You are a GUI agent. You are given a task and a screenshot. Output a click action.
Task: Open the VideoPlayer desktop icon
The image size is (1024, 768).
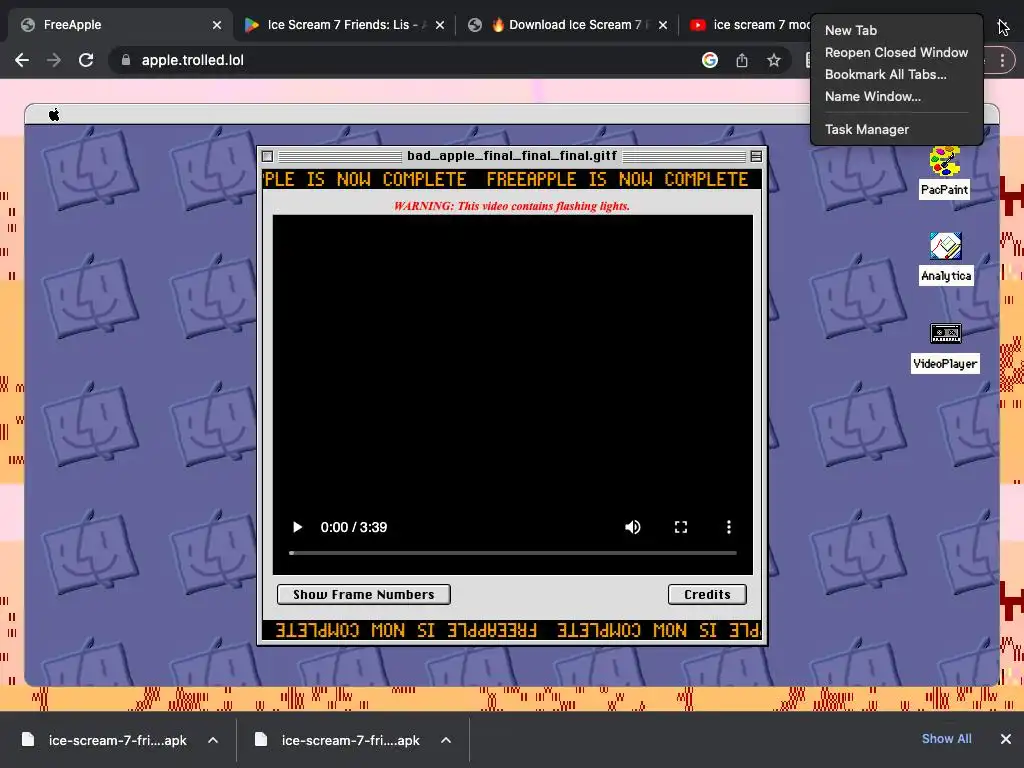point(945,348)
